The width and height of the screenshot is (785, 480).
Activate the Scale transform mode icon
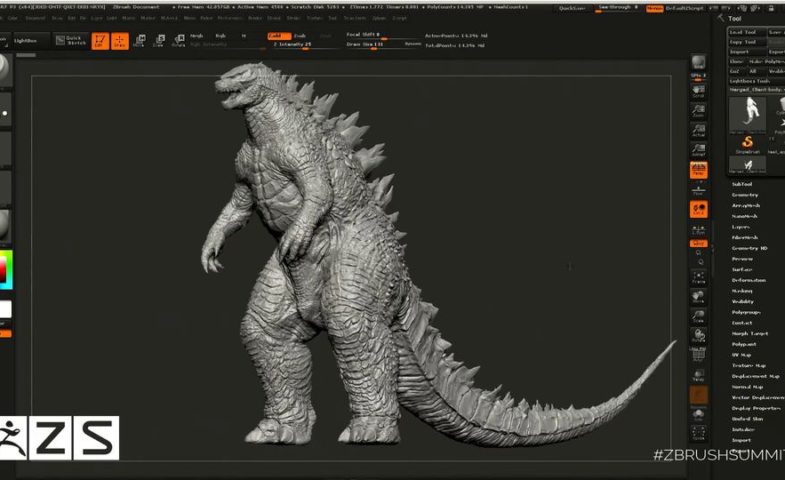click(159, 41)
